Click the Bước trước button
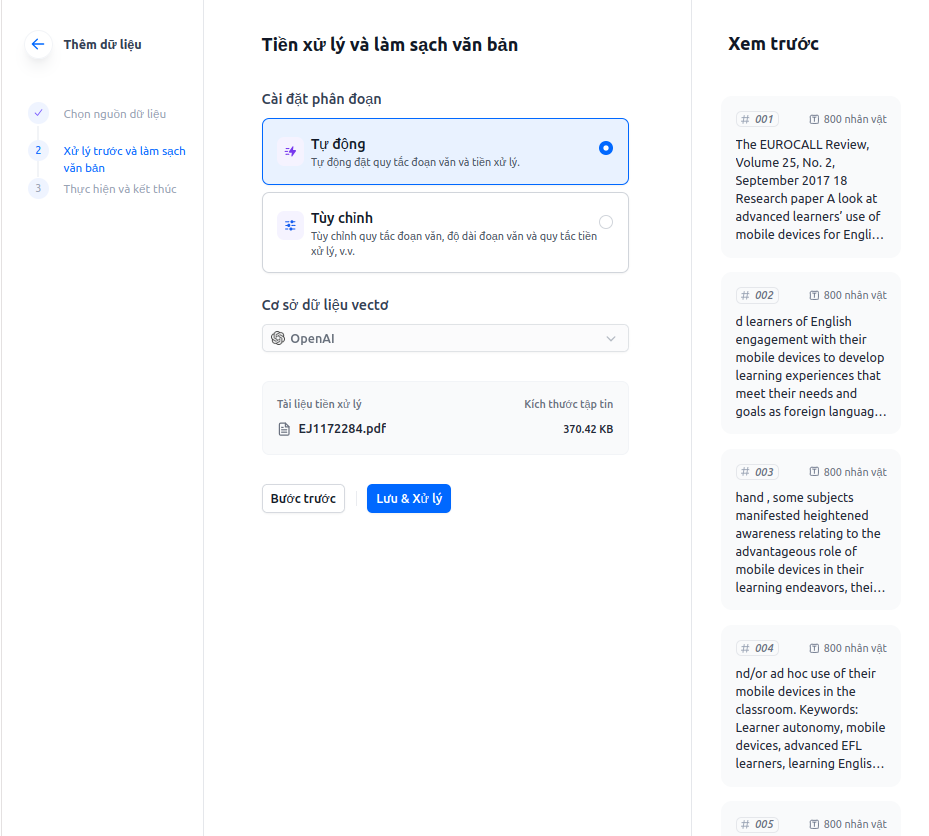 303,499
